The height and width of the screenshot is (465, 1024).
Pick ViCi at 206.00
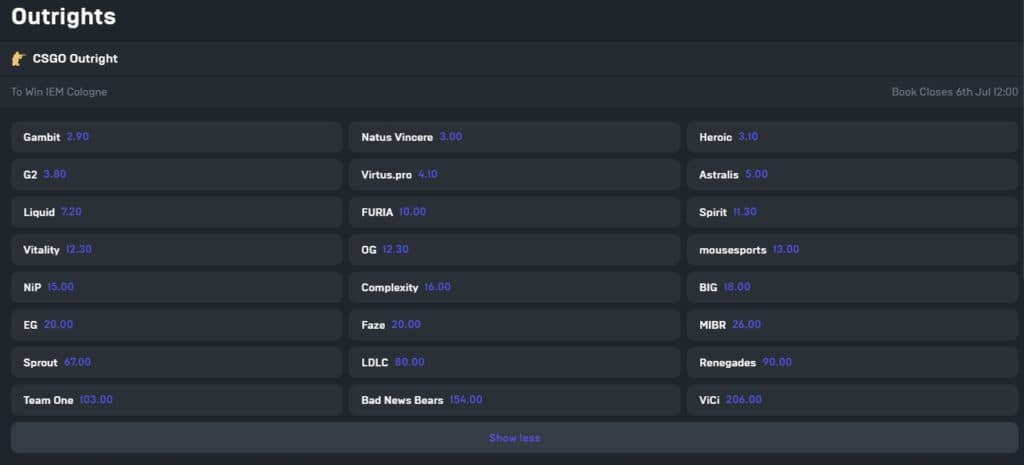click(852, 400)
